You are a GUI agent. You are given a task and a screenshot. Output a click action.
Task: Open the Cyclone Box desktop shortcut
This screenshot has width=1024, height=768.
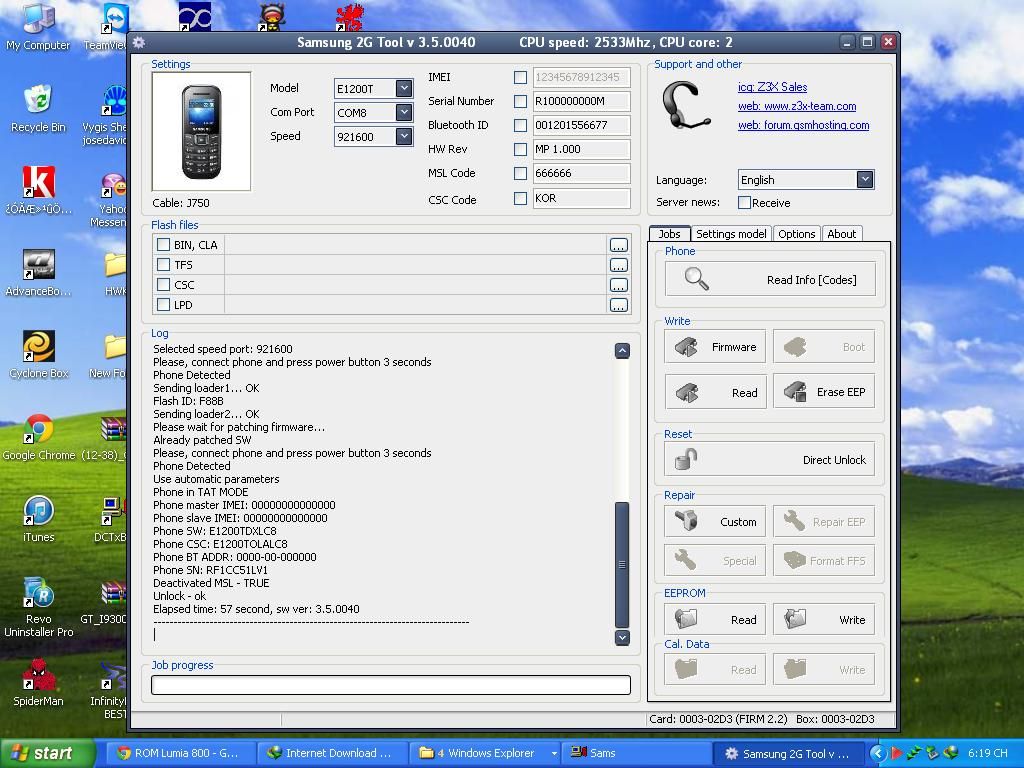point(39,355)
